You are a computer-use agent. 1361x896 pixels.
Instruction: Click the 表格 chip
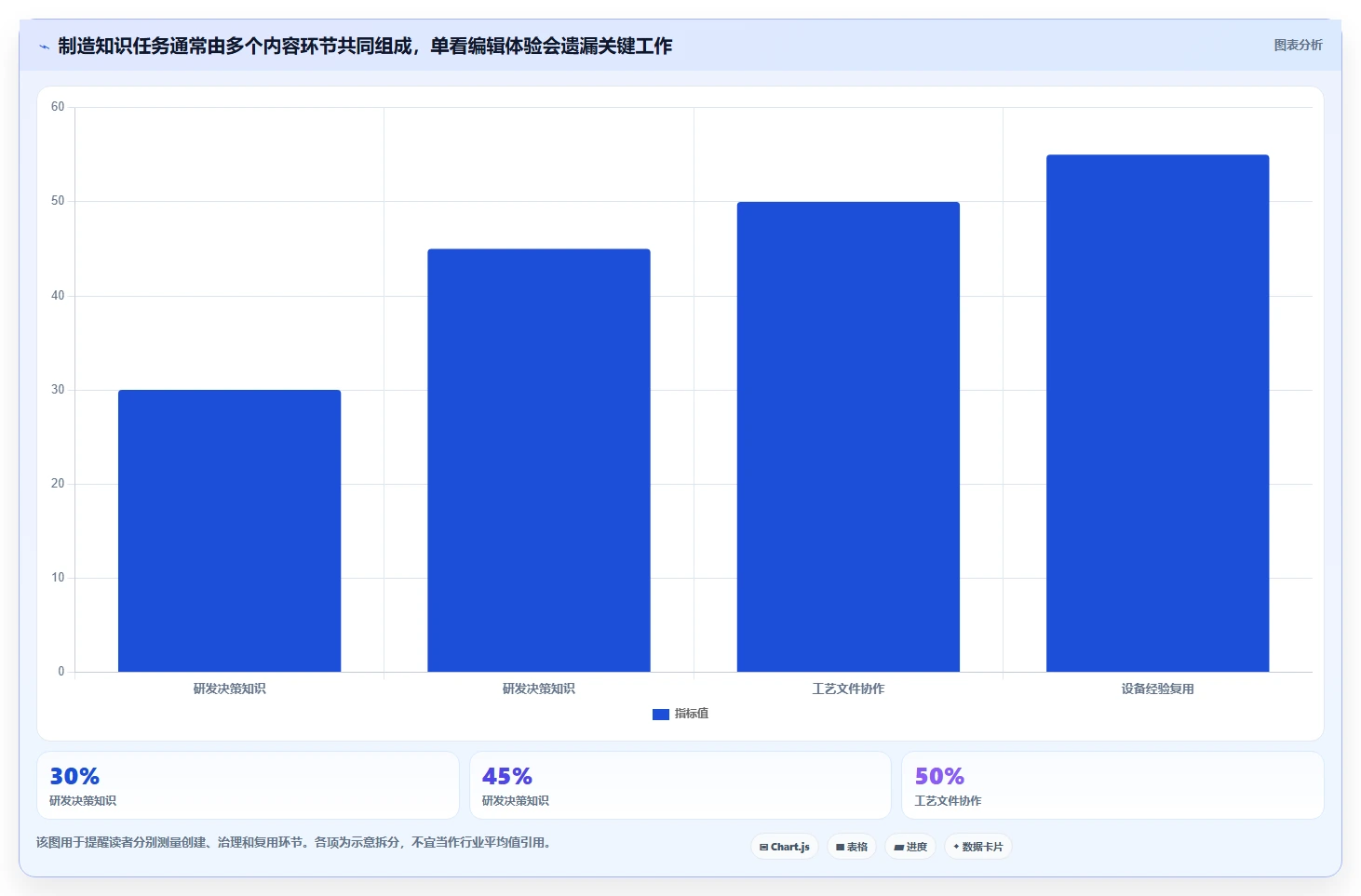(x=852, y=847)
